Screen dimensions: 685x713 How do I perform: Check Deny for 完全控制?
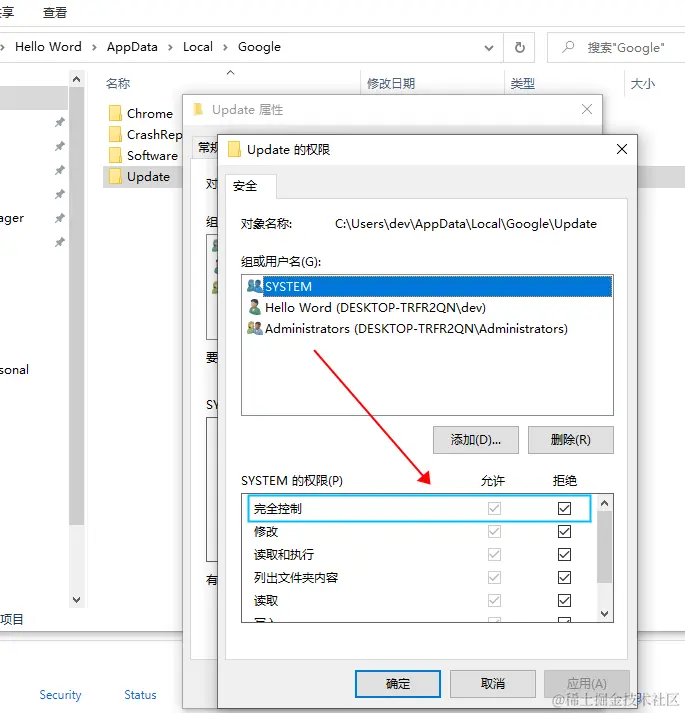(x=564, y=508)
